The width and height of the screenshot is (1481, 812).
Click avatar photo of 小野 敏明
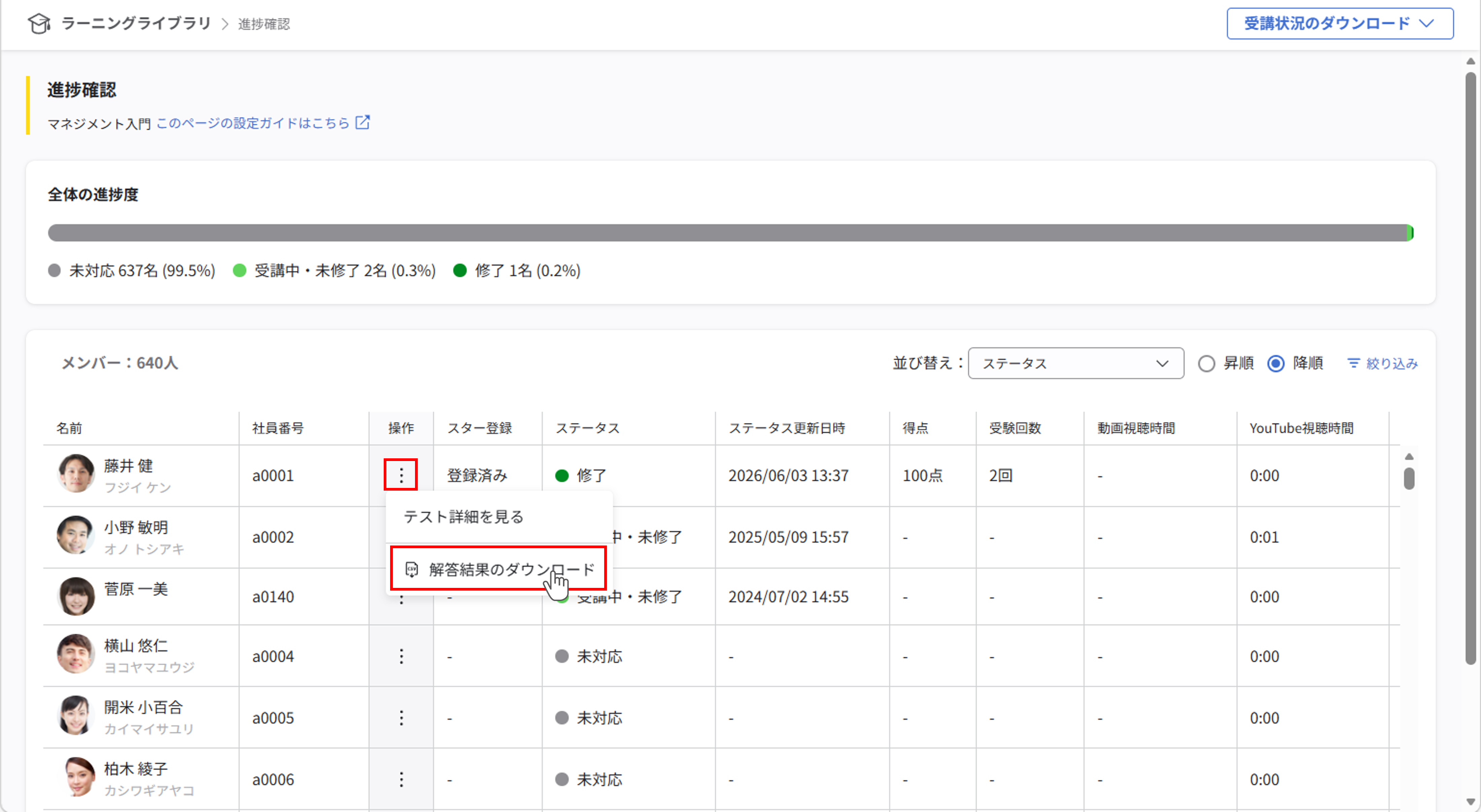click(75, 535)
